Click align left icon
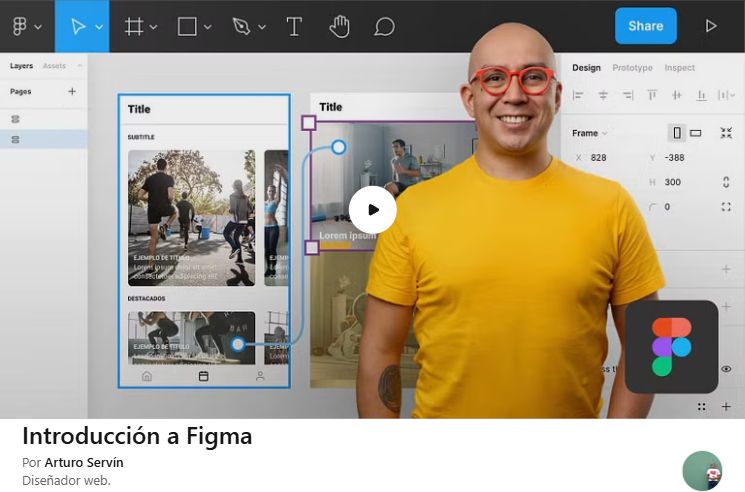 click(578, 95)
